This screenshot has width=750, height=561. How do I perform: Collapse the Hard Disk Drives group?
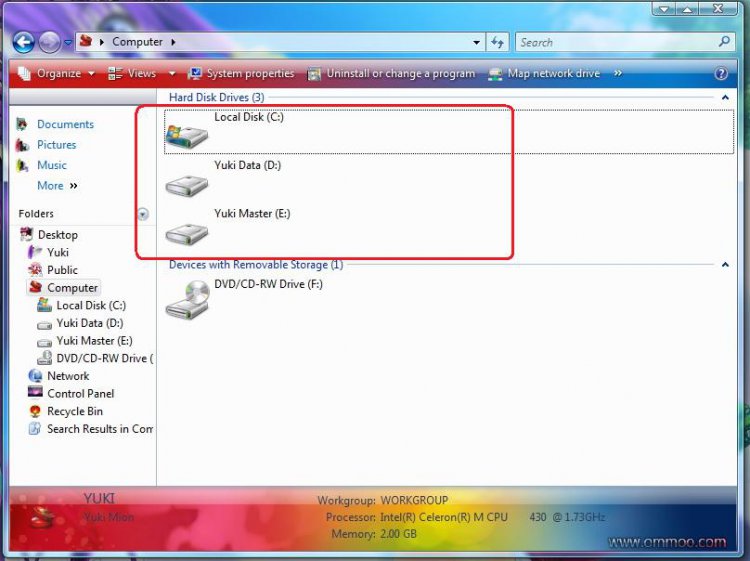[725, 98]
